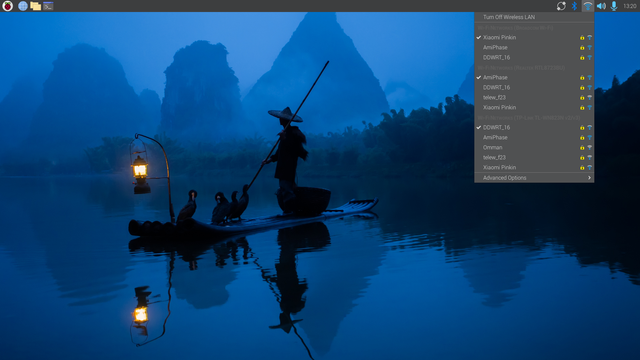Show the calendar from the clock

(x=629, y=6)
